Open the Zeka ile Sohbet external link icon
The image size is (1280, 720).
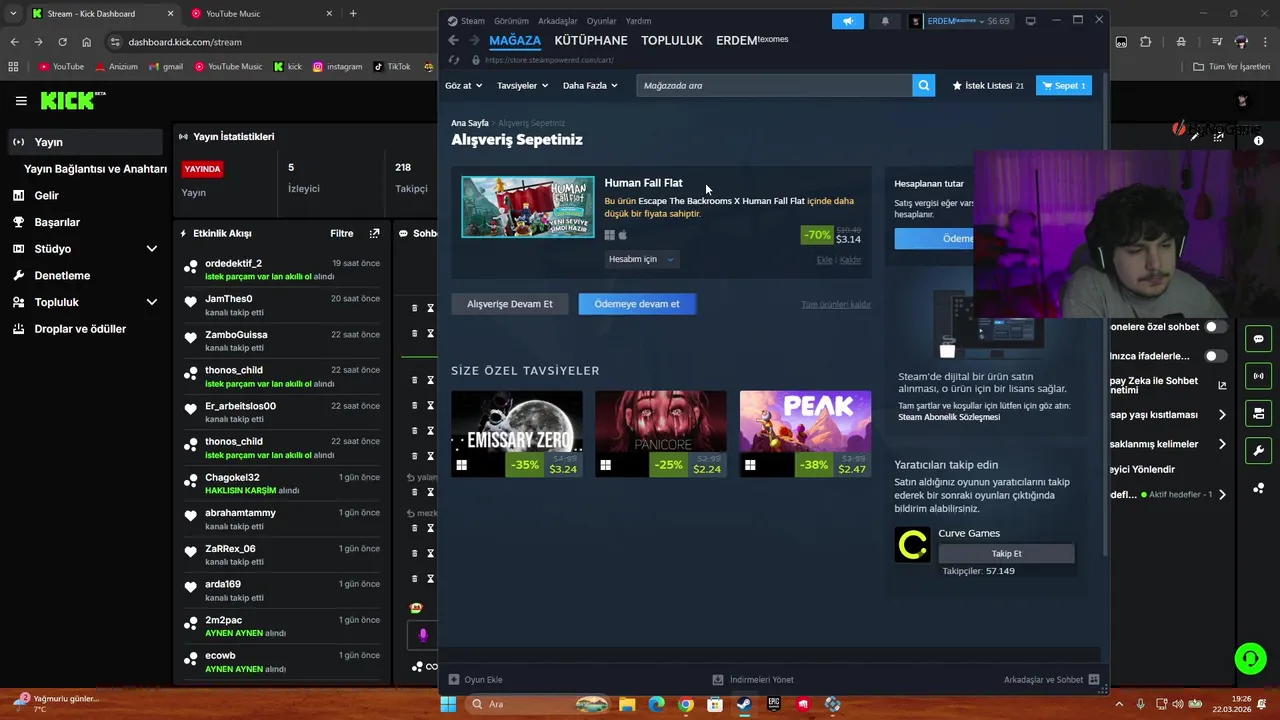pyautogui.click(x=1222, y=385)
